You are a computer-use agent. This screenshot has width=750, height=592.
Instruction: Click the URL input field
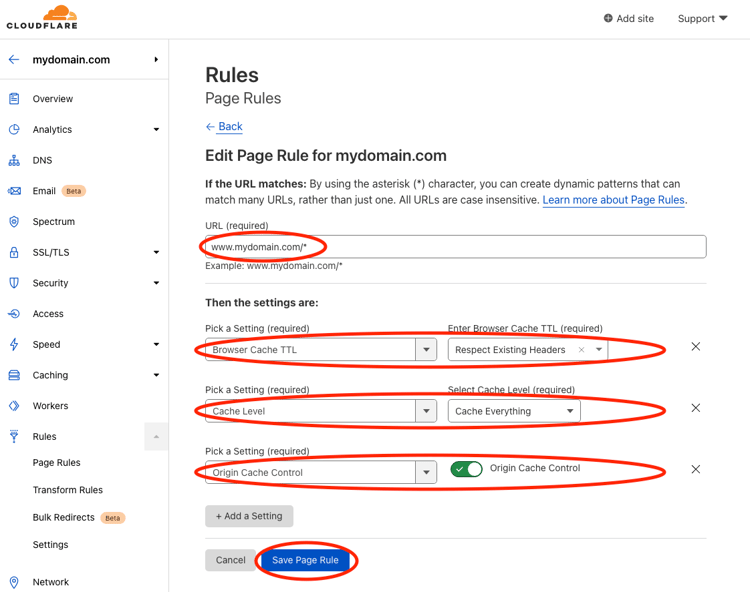[x=455, y=247]
